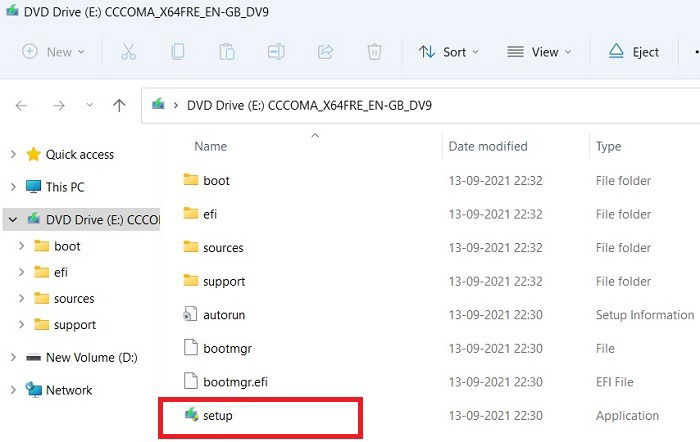The image size is (700, 442).
Task: Select boot folder in navigation tree
Action: [57, 246]
